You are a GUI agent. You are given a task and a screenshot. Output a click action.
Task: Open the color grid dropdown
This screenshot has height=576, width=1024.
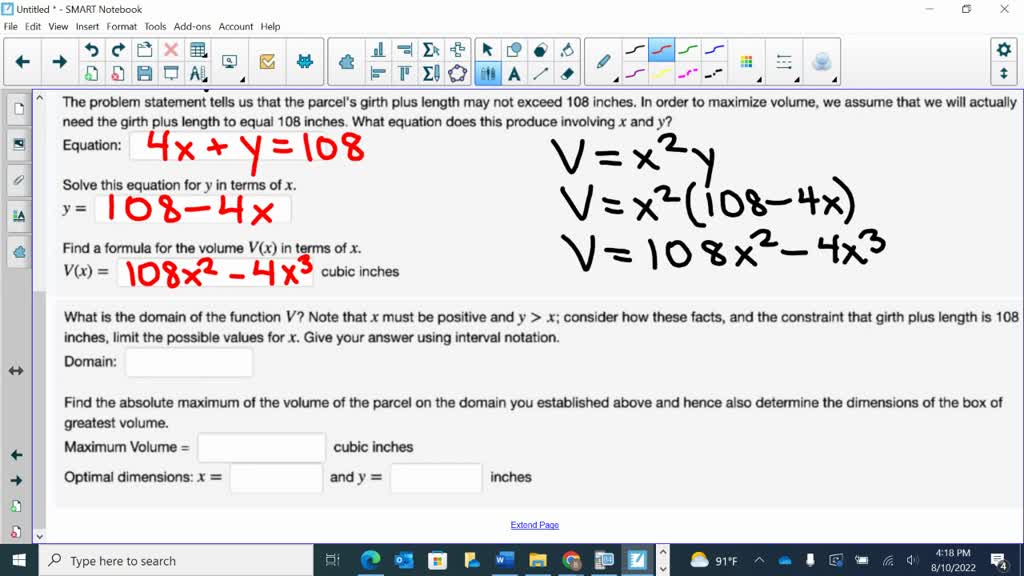click(747, 62)
